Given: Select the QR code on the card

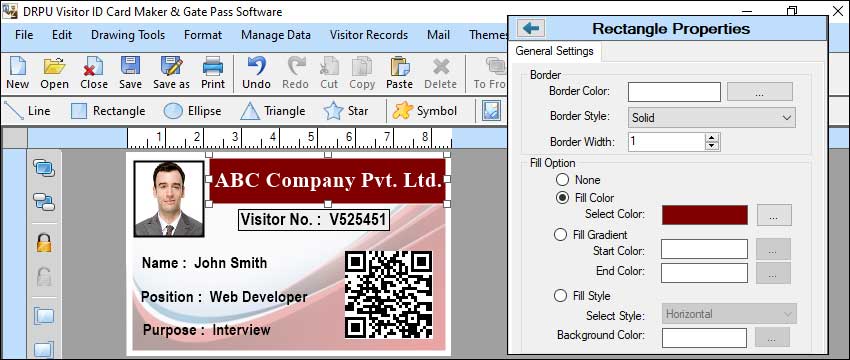Looking at the screenshot, I should click(x=389, y=294).
